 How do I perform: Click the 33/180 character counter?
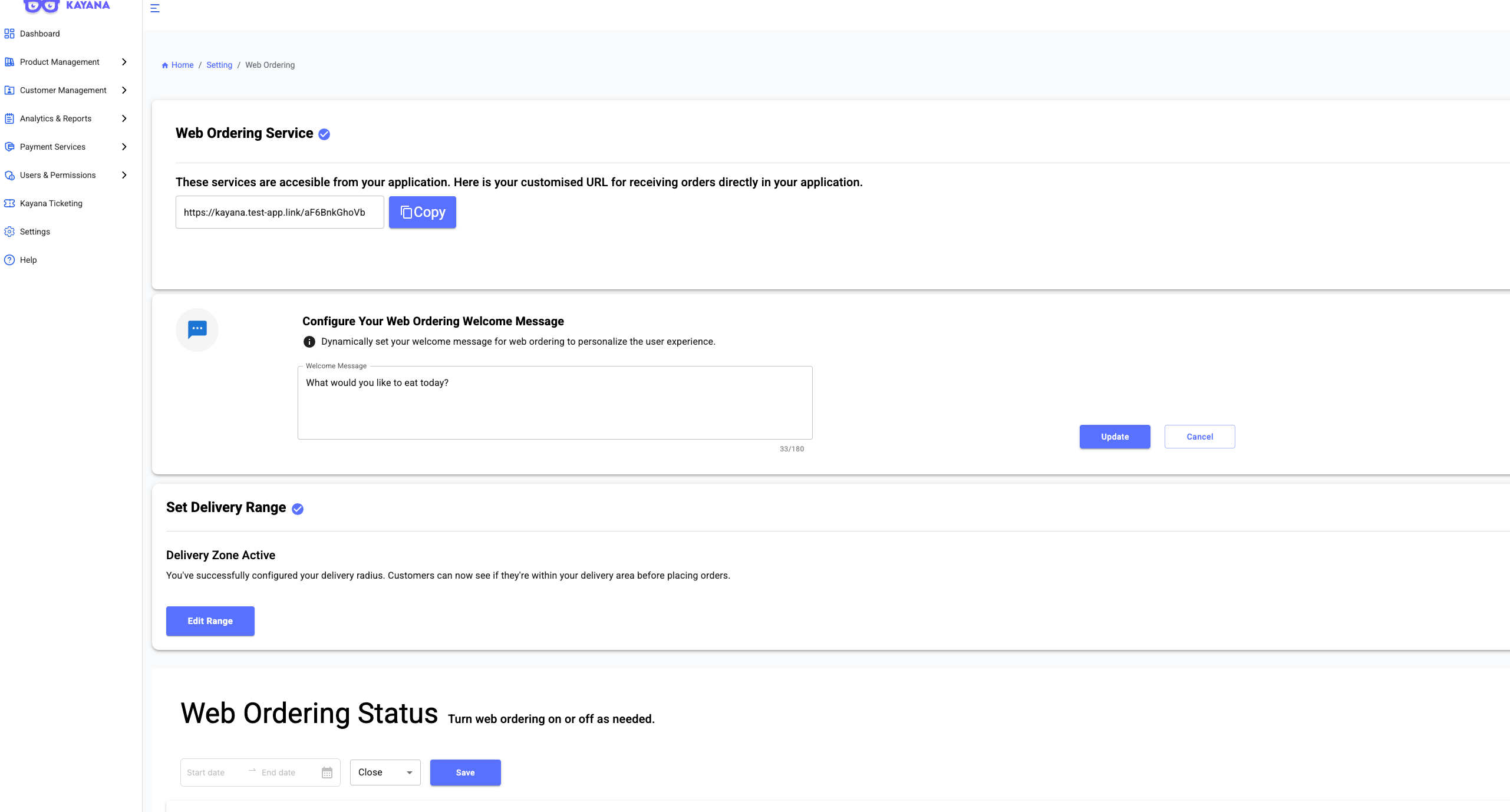792,449
